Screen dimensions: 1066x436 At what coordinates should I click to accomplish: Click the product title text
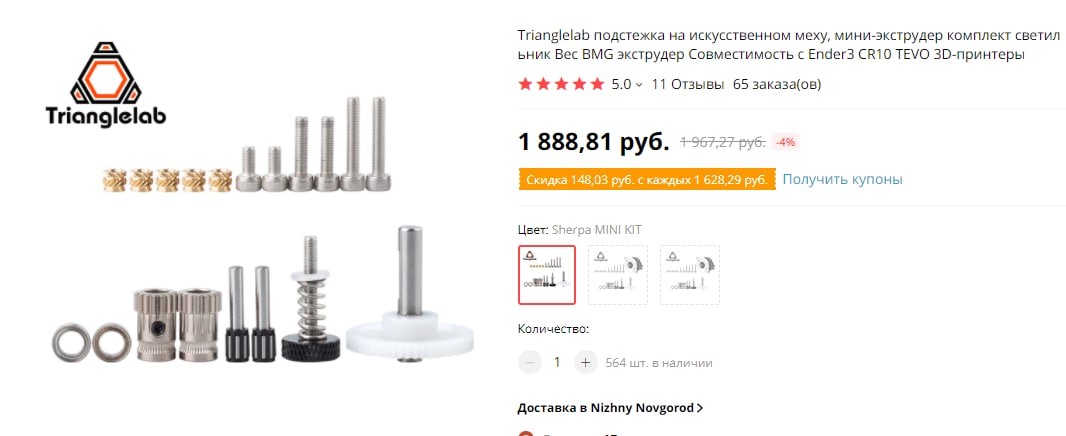(789, 44)
